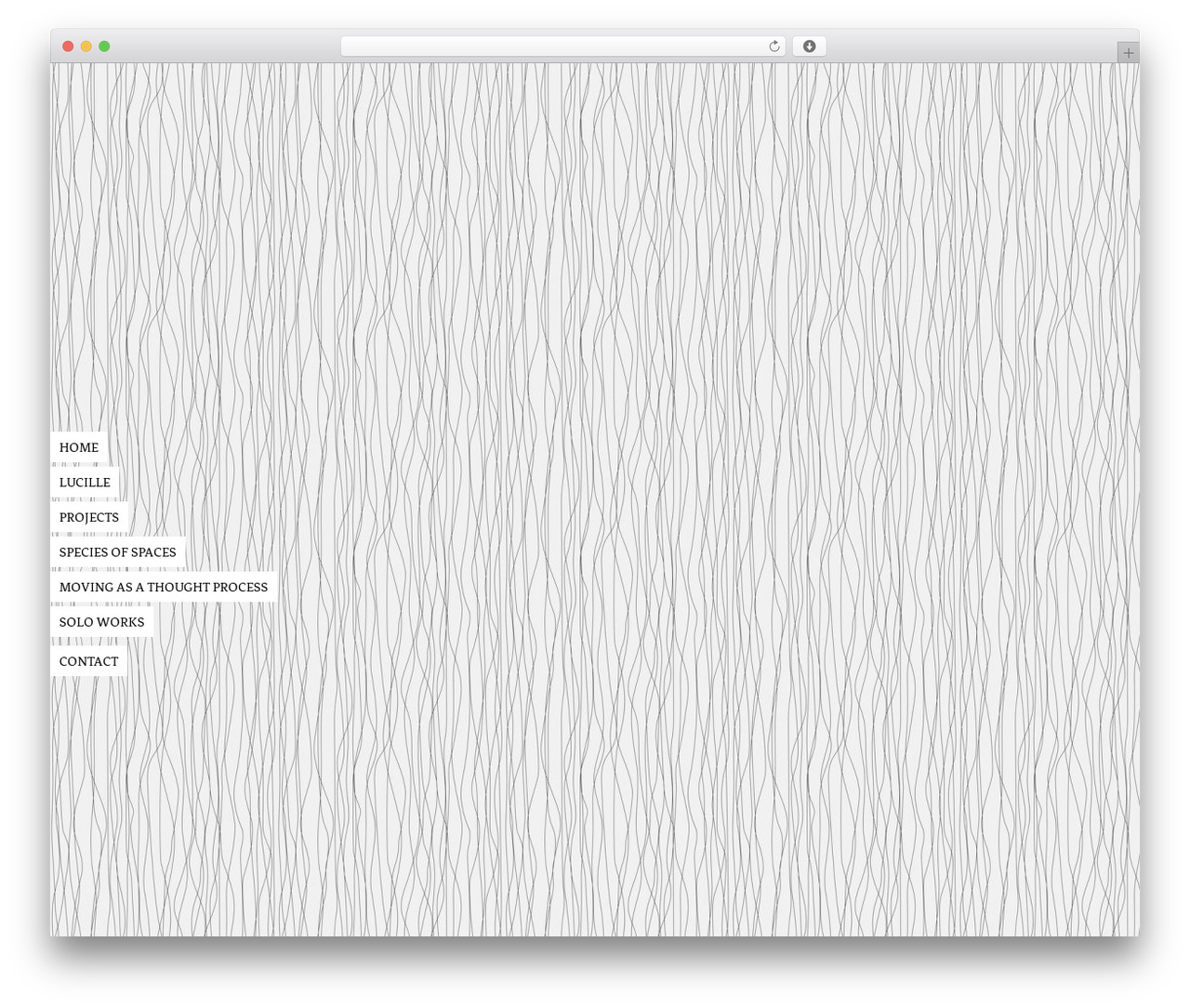Image resolution: width=1190 pixels, height=1008 pixels.
Task: Show downloads via the round arrow button
Action: point(809,46)
